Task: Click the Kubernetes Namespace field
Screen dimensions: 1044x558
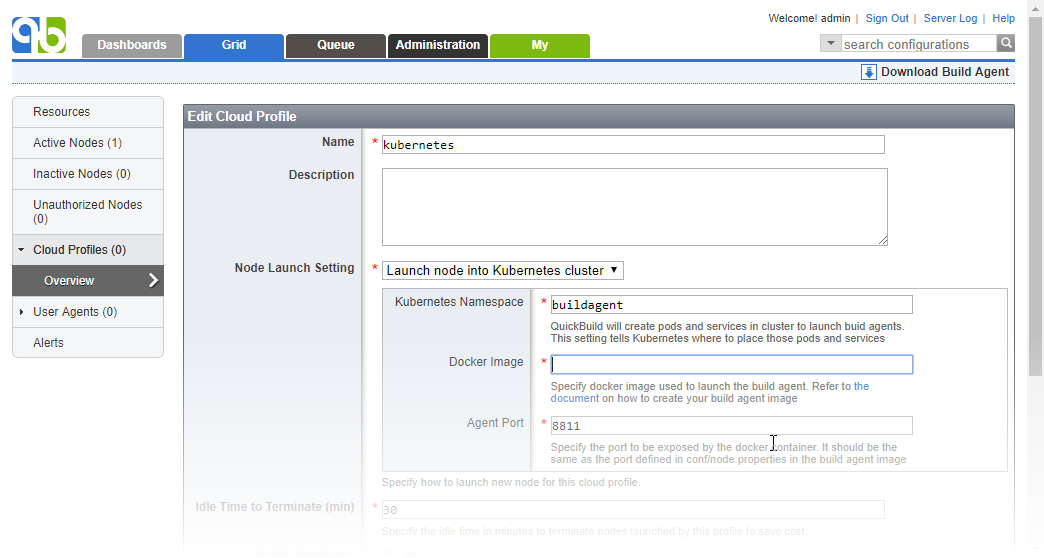Action: (x=731, y=304)
